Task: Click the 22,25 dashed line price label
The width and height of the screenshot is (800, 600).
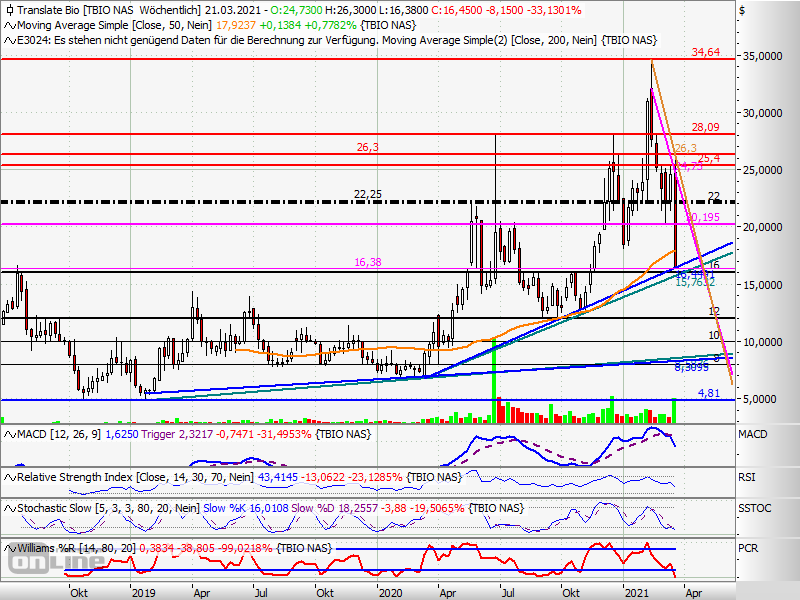Action: coord(368,194)
